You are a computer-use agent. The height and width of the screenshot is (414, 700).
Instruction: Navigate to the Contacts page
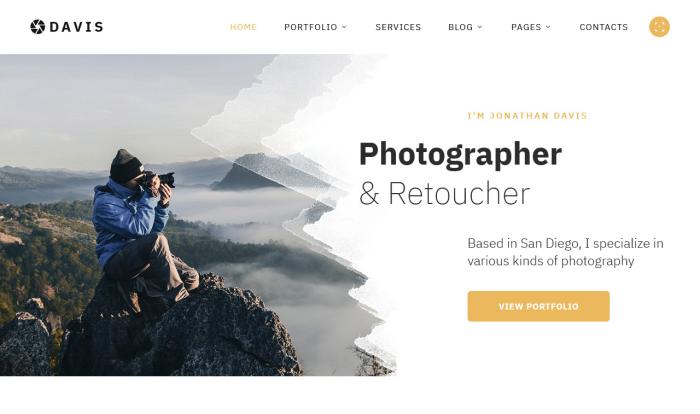(x=604, y=27)
